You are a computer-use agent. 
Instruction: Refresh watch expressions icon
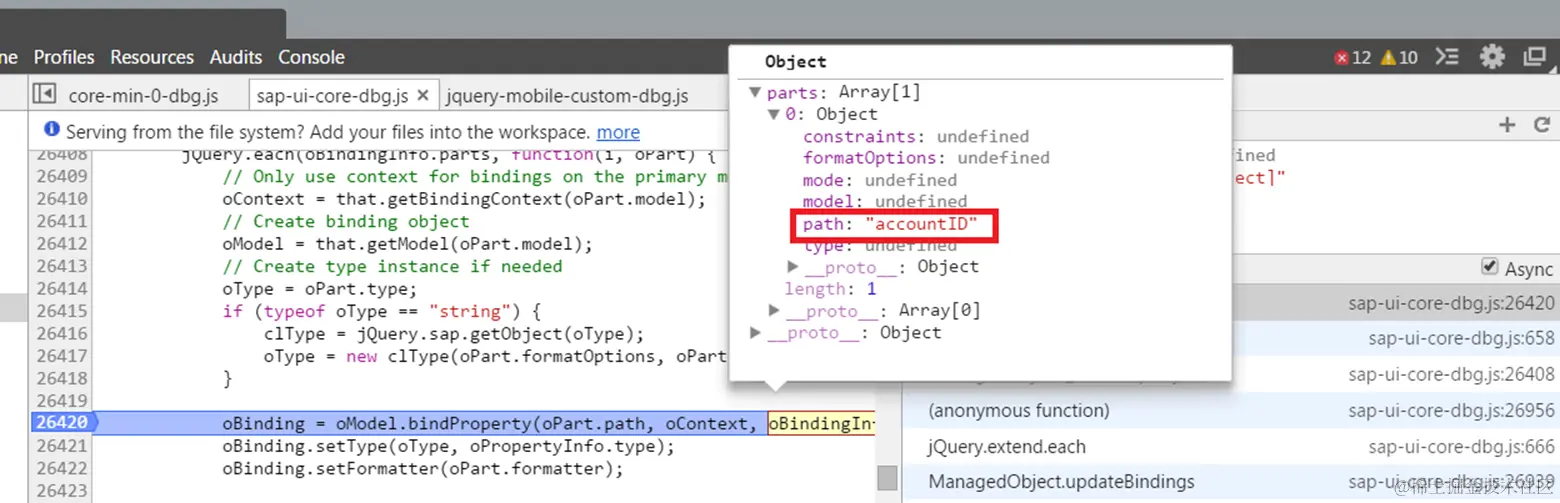coord(1541,125)
